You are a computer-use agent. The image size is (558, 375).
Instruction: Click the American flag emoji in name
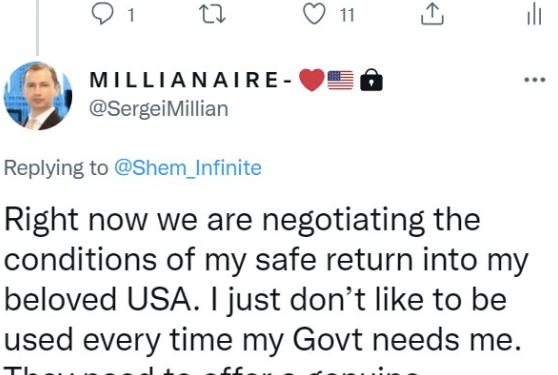tap(341, 80)
